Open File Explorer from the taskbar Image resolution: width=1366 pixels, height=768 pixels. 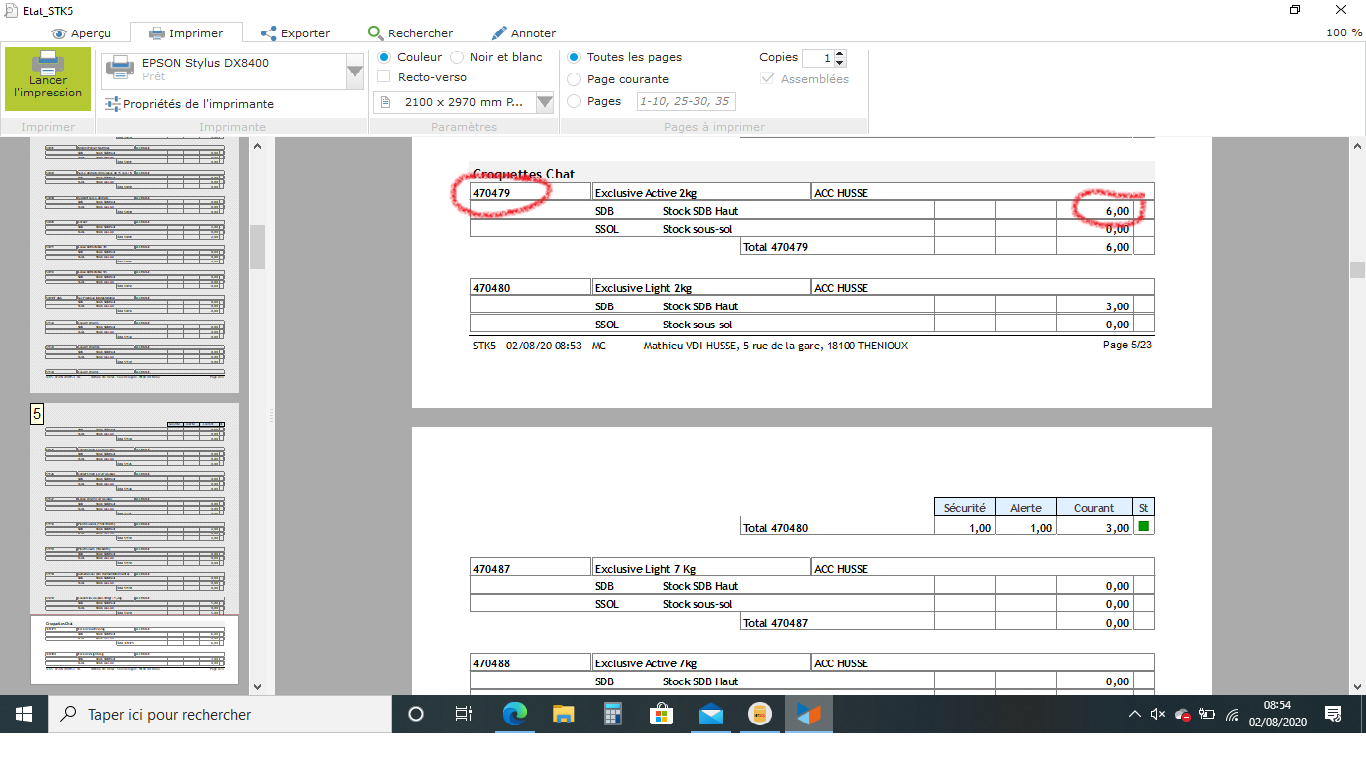[x=564, y=714]
